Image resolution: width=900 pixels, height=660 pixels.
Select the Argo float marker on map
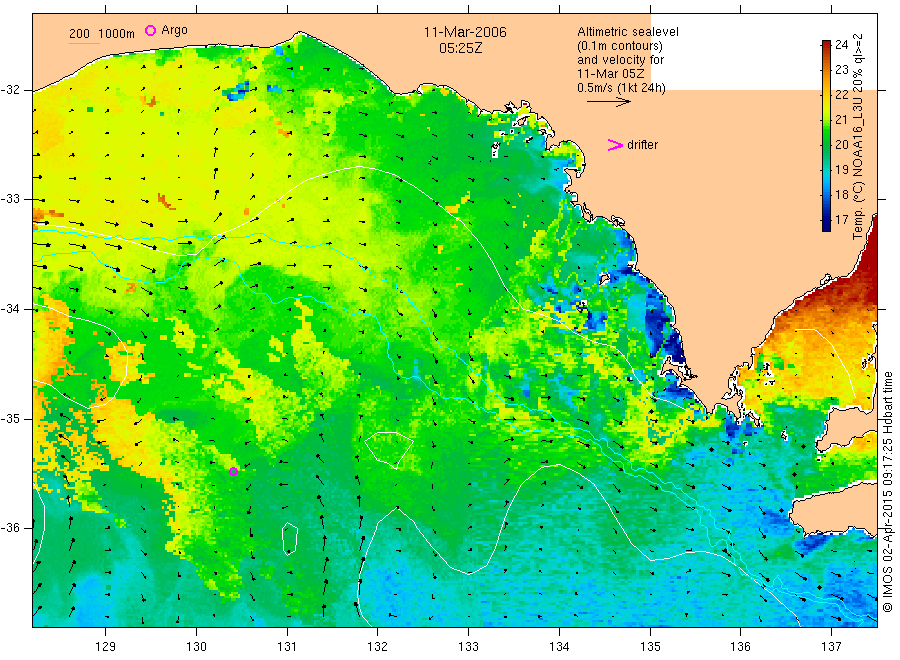pos(234,472)
